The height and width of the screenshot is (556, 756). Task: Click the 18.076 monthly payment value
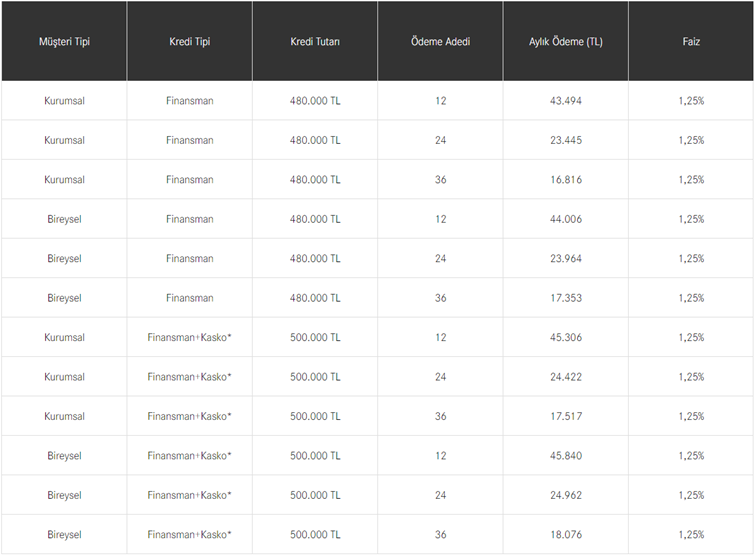566,535
